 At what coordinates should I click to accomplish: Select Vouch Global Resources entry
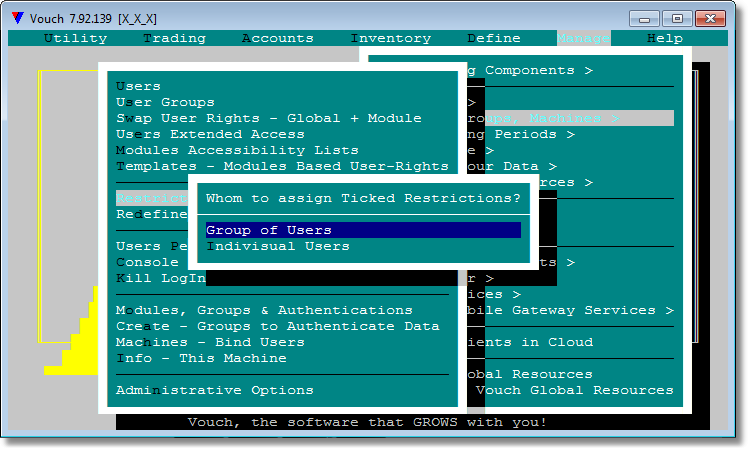tap(575, 390)
